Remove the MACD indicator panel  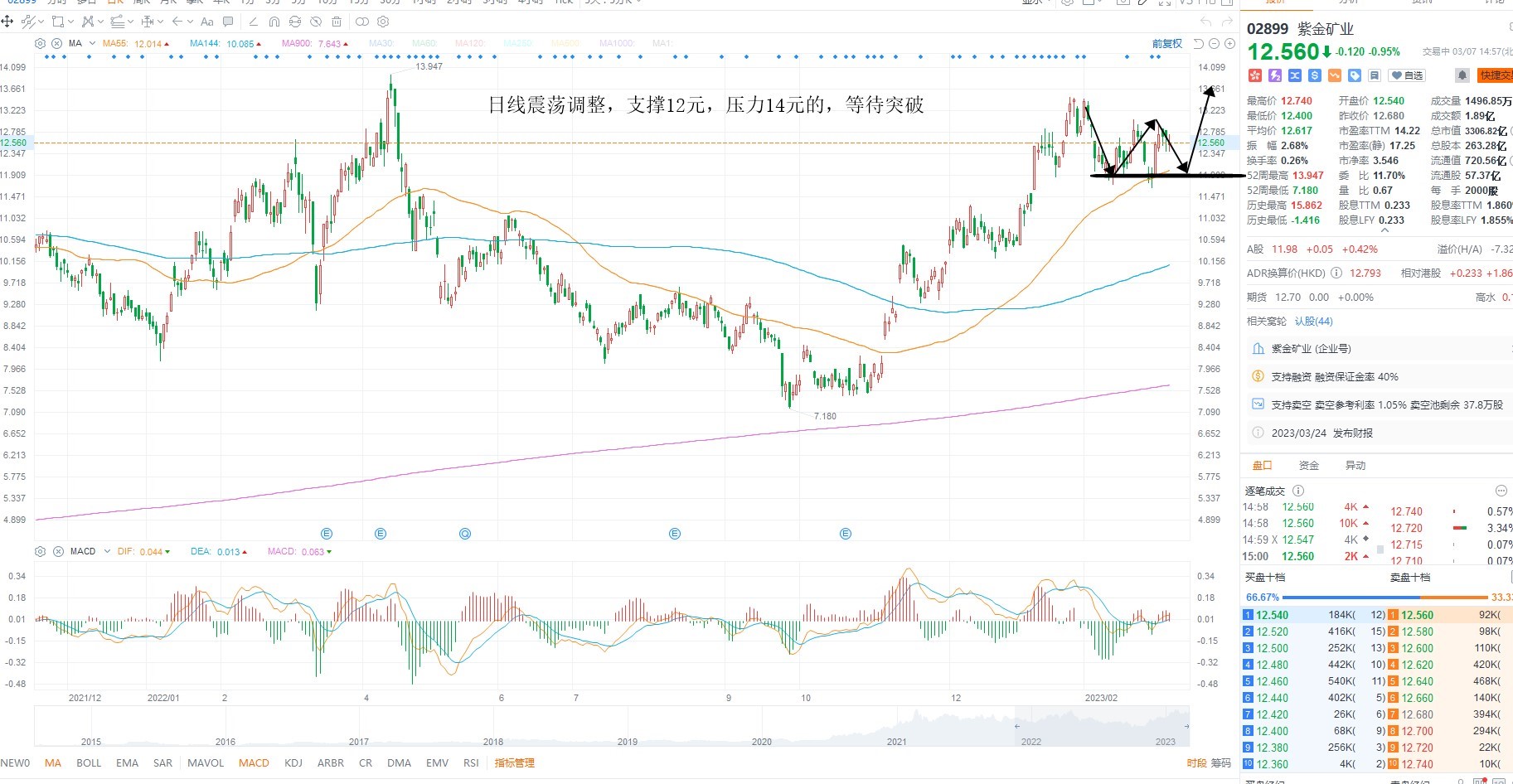[58, 551]
